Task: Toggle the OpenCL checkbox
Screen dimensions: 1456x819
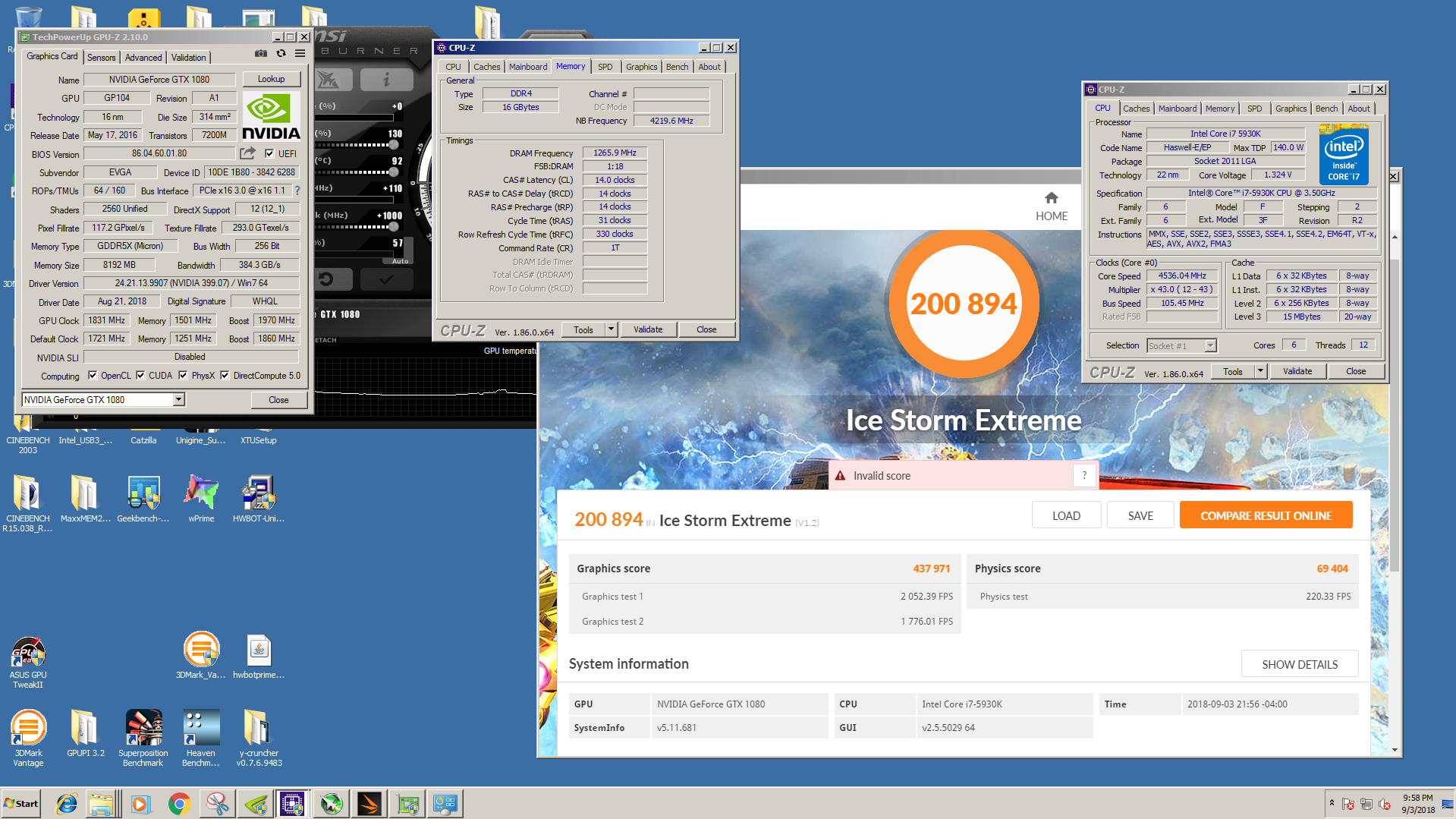Action: point(93,375)
